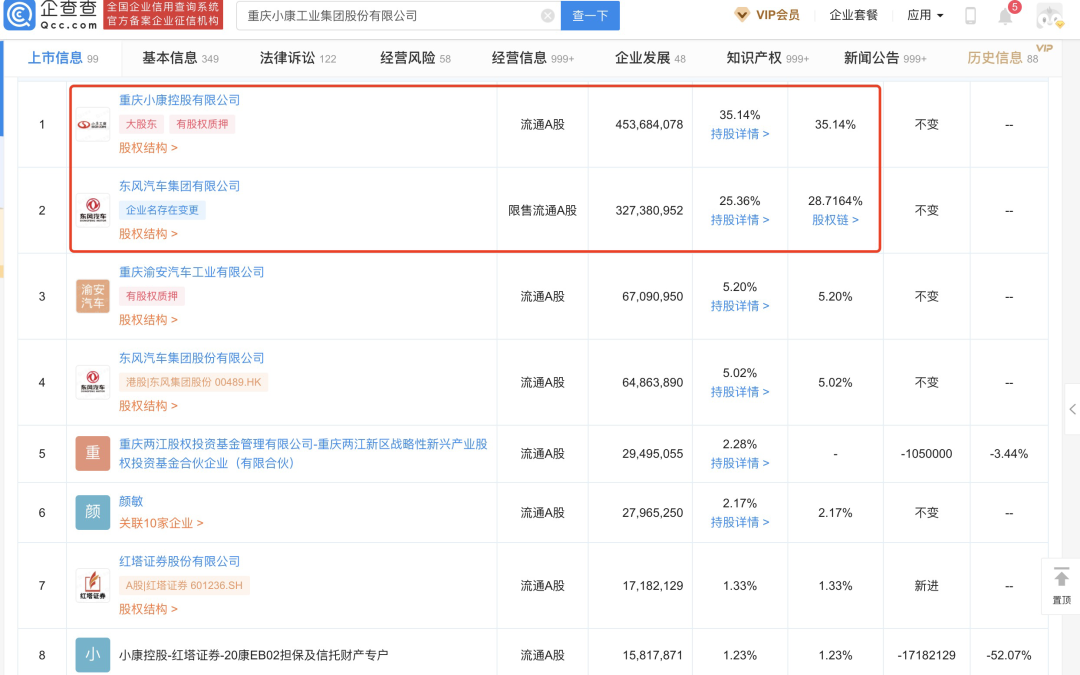Switch to 历史信息 VIP tab
Viewport: 1080px width, 675px height.
1003,58
